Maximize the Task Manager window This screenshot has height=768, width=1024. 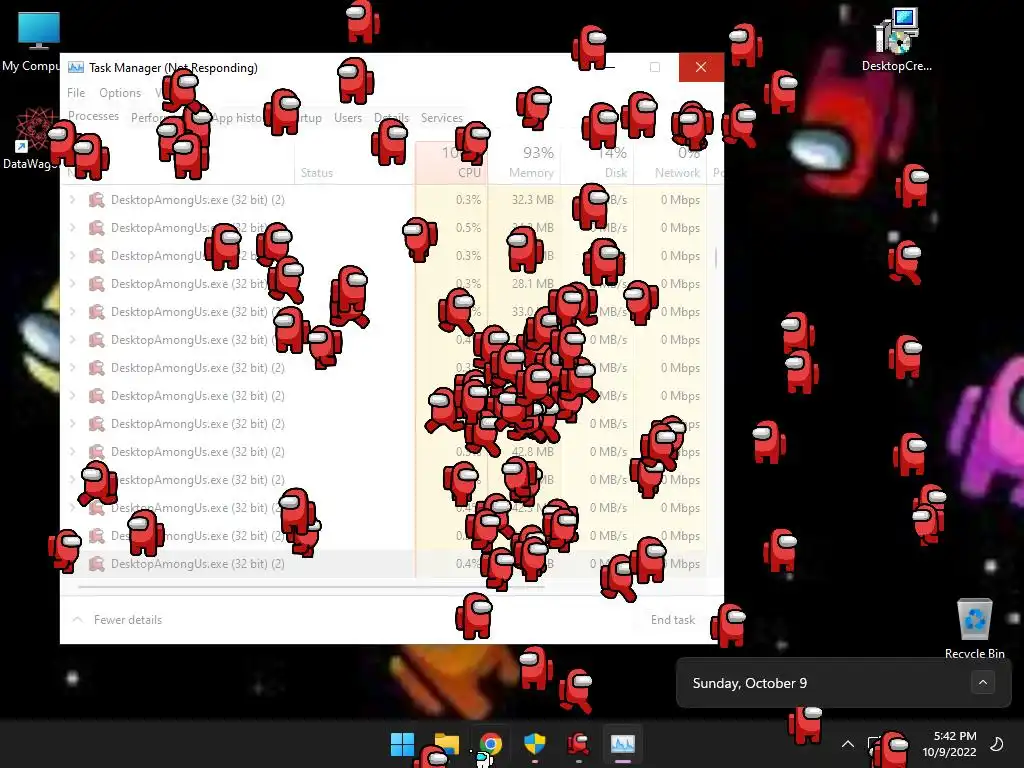pos(655,67)
